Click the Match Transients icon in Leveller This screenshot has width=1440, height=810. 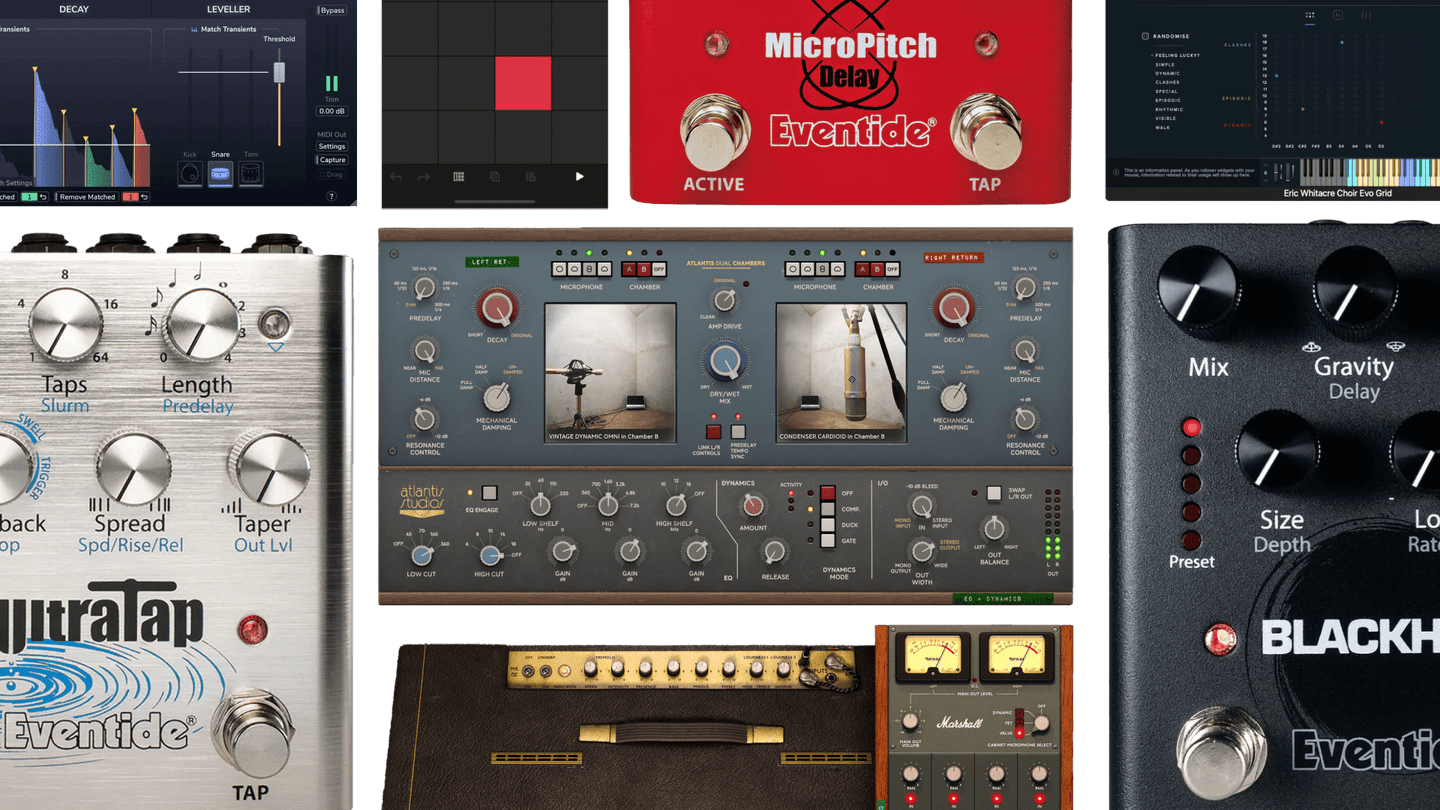tap(194, 29)
